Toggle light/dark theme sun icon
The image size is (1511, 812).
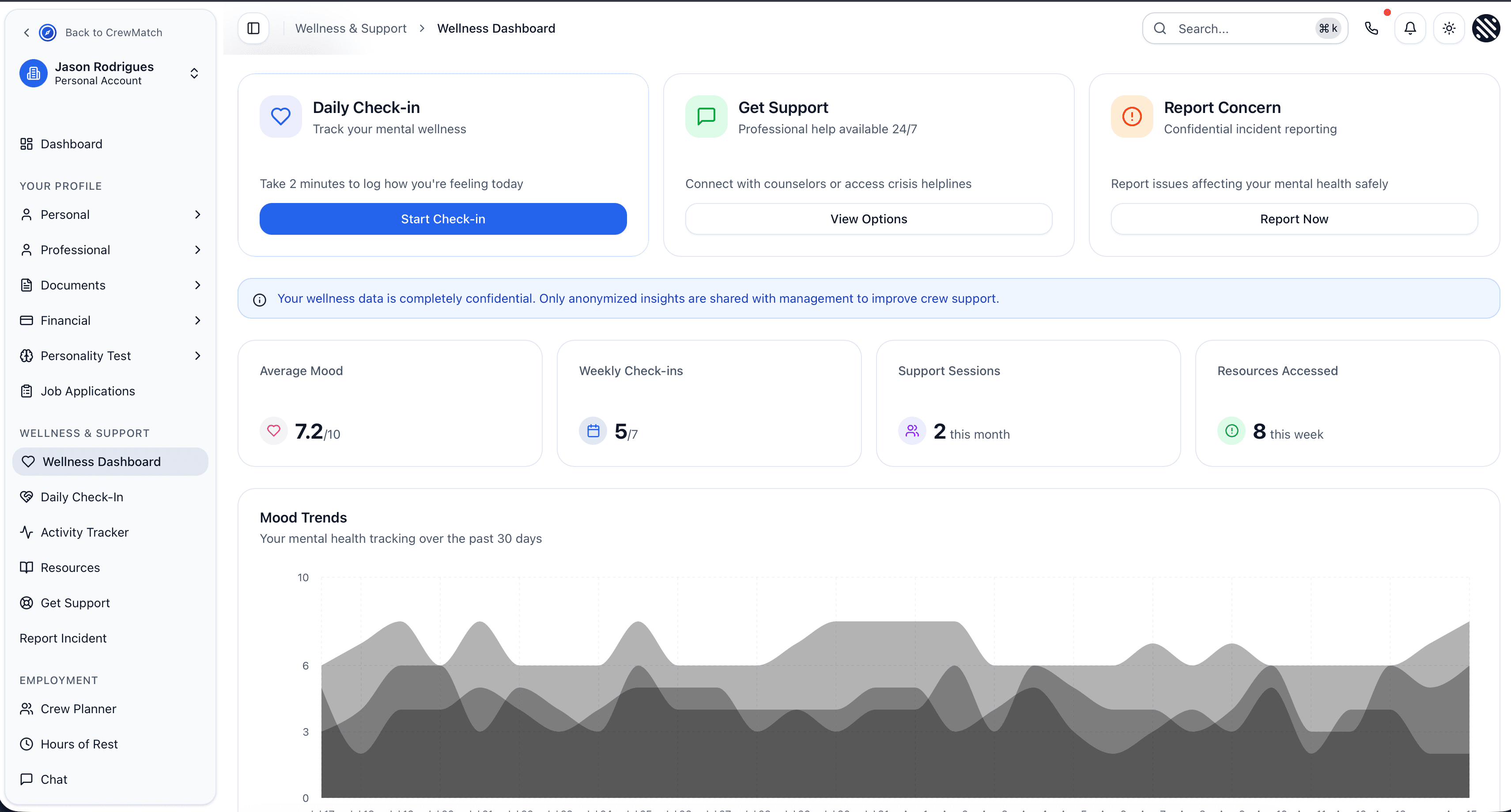(1448, 28)
